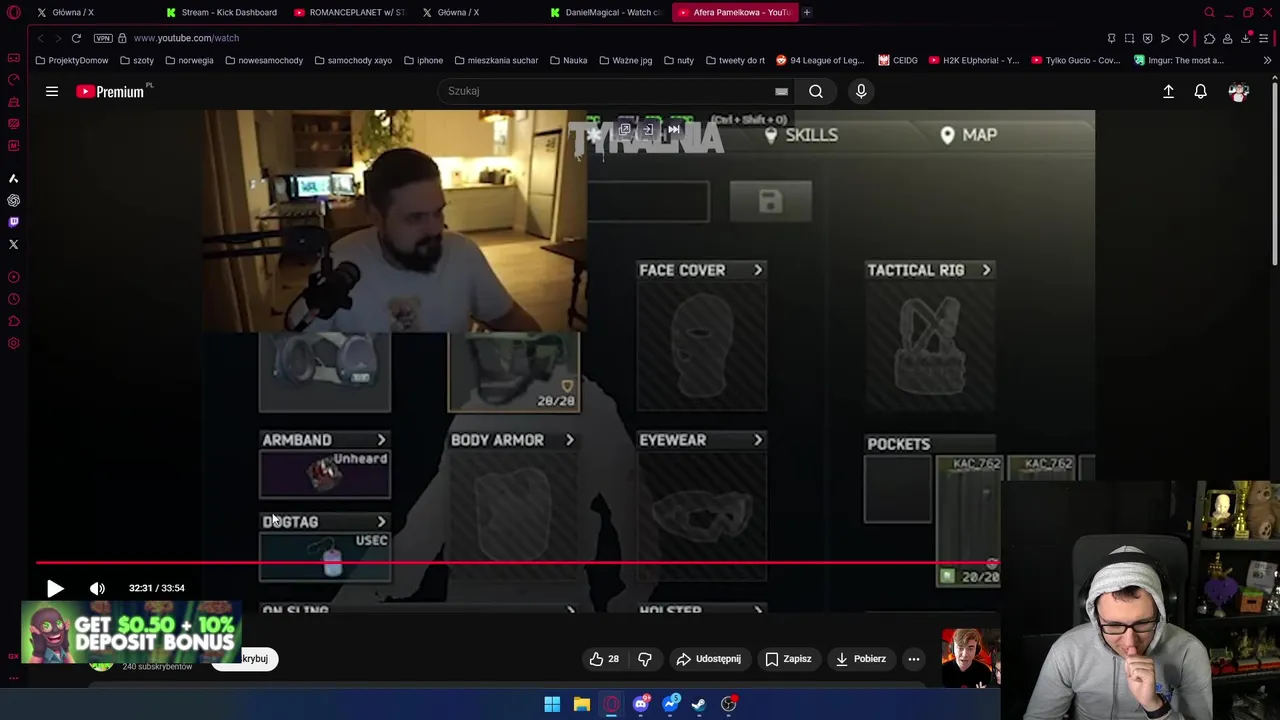Viewport: 1280px width, 720px height.
Task: Toggle the VPN badge in address bar
Action: pyautogui.click(x=103, y=38)
